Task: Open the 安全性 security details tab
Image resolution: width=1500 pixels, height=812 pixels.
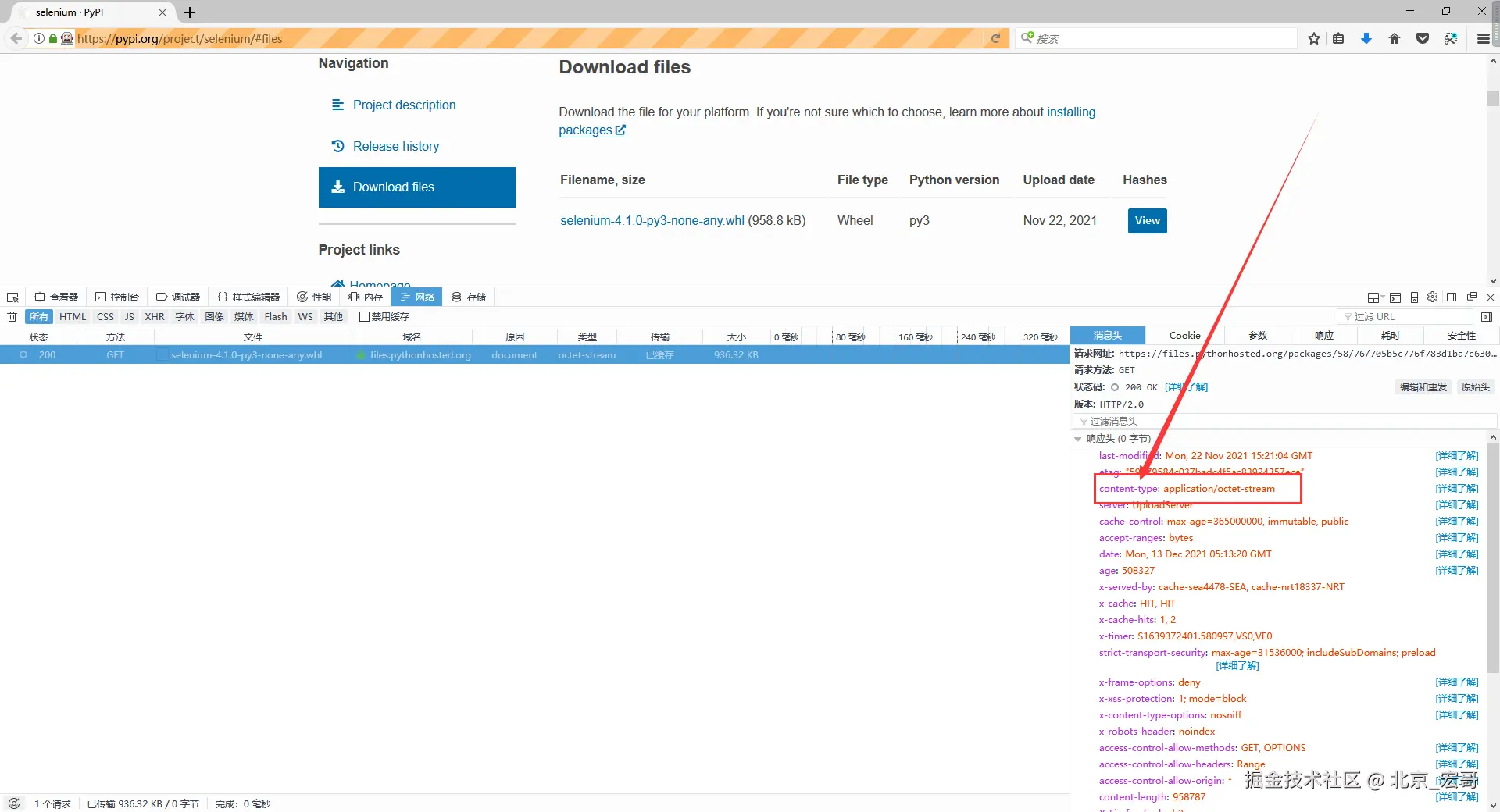Action: point(1462,336)
